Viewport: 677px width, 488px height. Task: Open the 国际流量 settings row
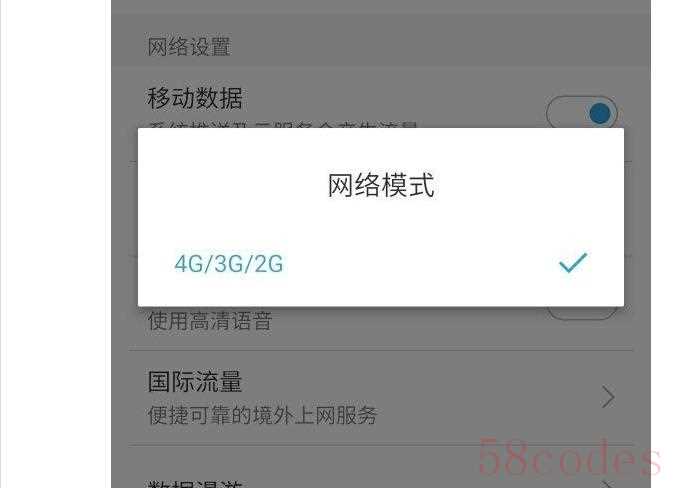(381, 398)
